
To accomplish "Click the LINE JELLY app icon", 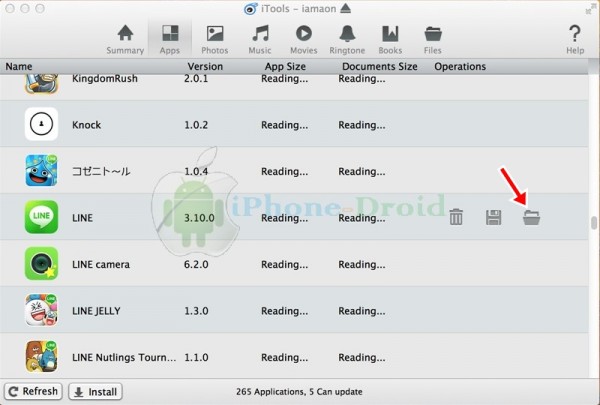I will coord(41,310).
